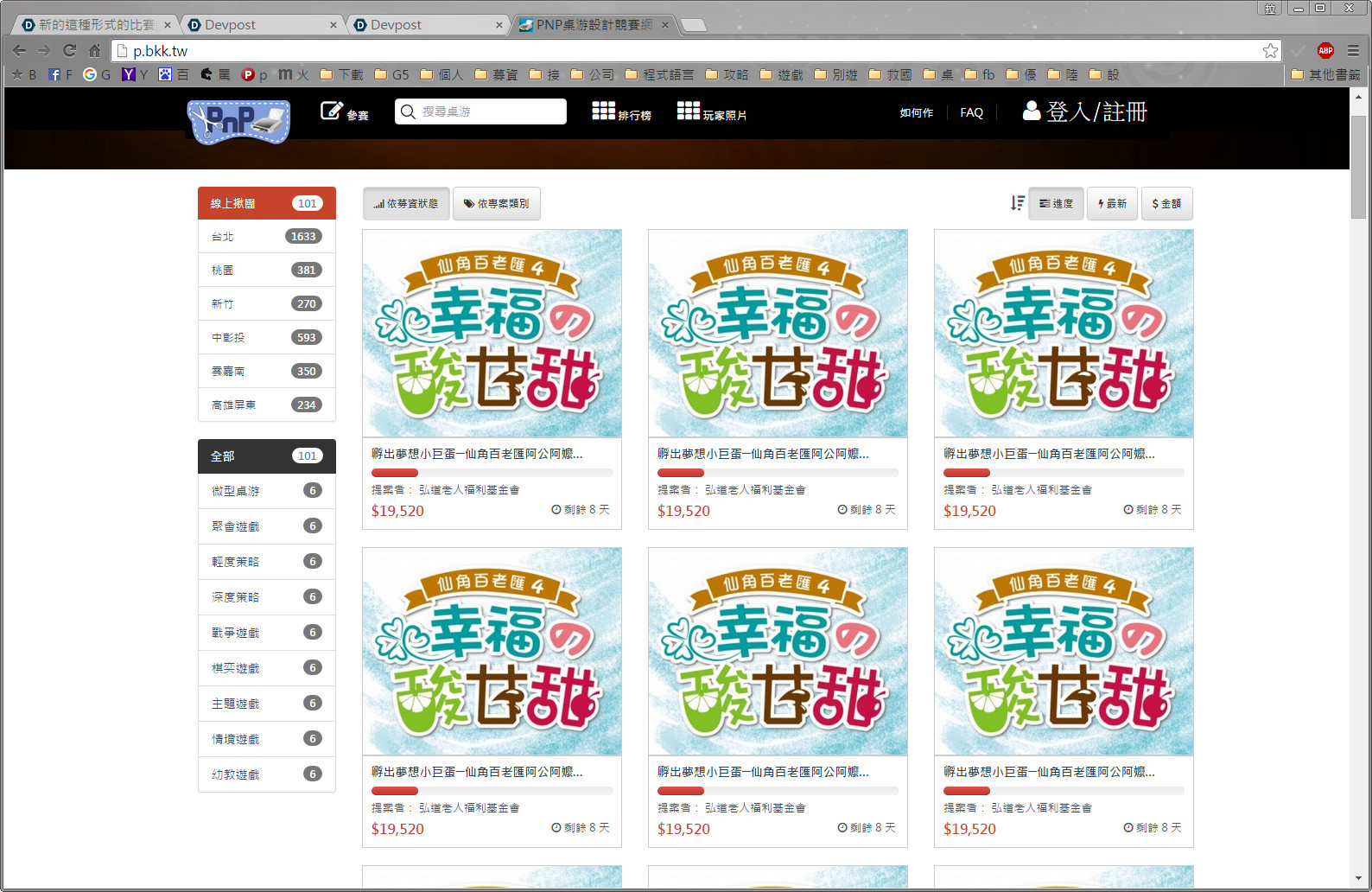This screenshot has height=892, width=1372.
Task: Close the PNP桌游設計競賽網 tab
Action: [664, 25]
